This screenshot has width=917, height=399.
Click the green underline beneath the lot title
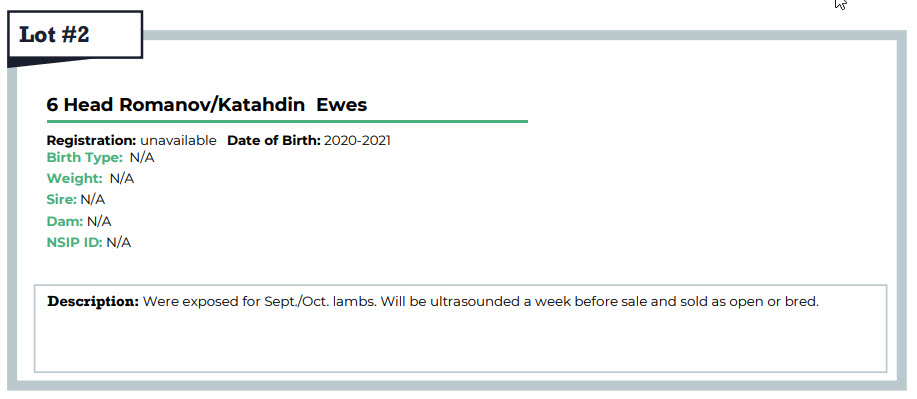click(287, 122)
